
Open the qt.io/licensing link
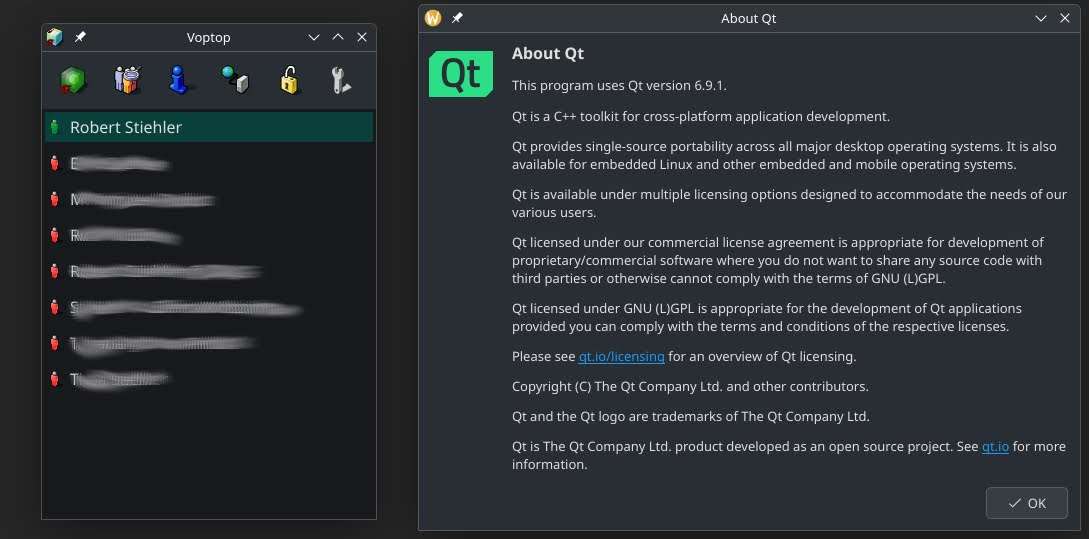pos(621,356)
